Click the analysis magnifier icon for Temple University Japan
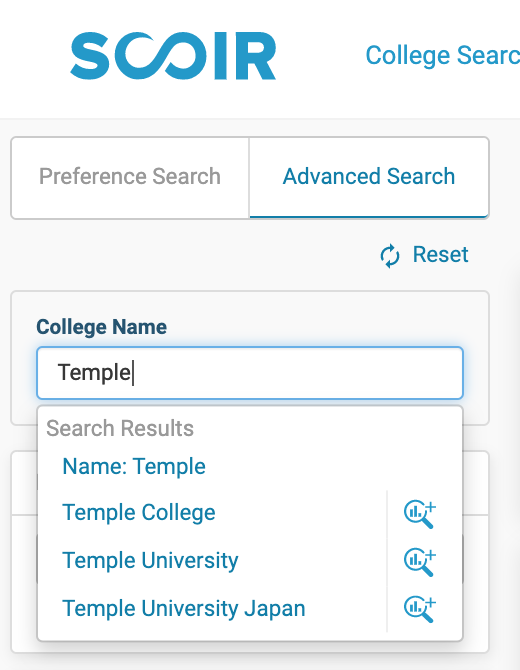 (x=420, y=609)
